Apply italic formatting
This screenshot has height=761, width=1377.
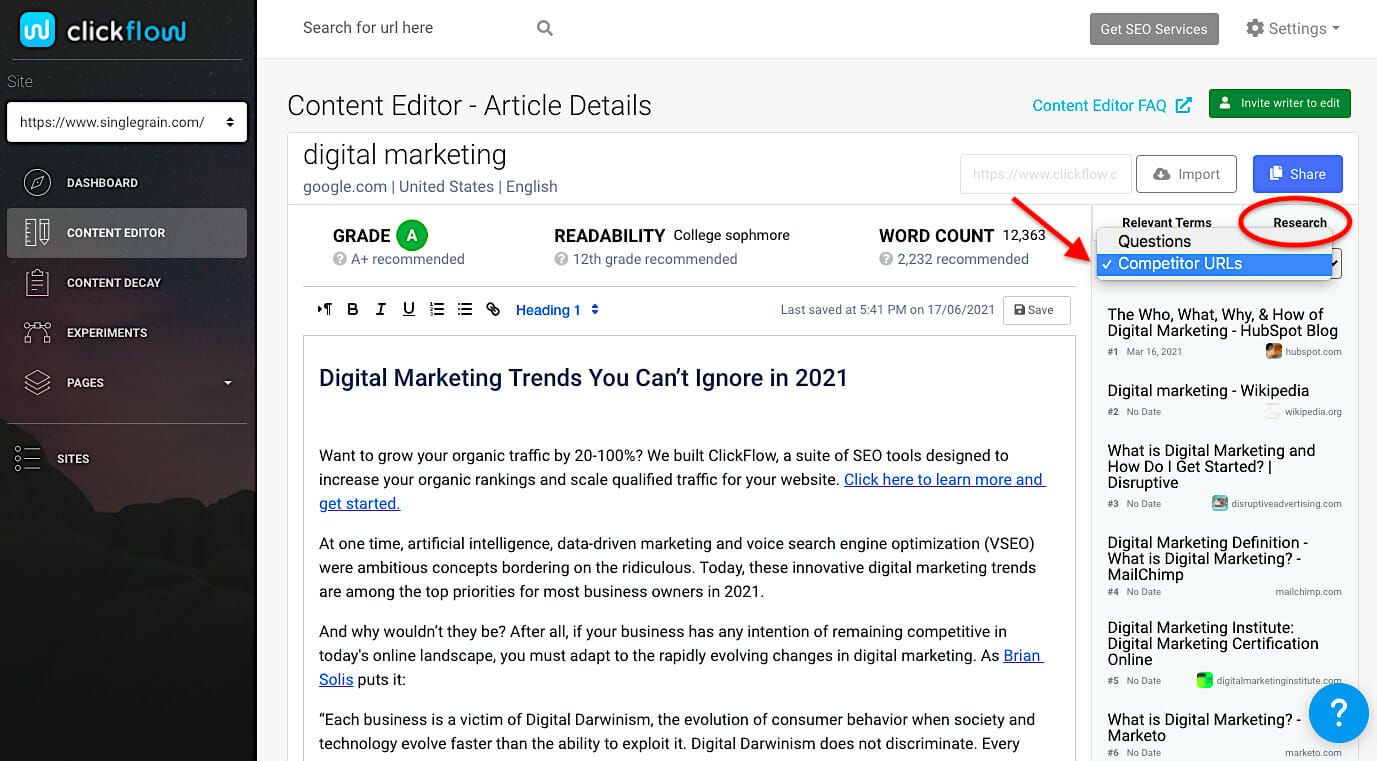point(380,310)
